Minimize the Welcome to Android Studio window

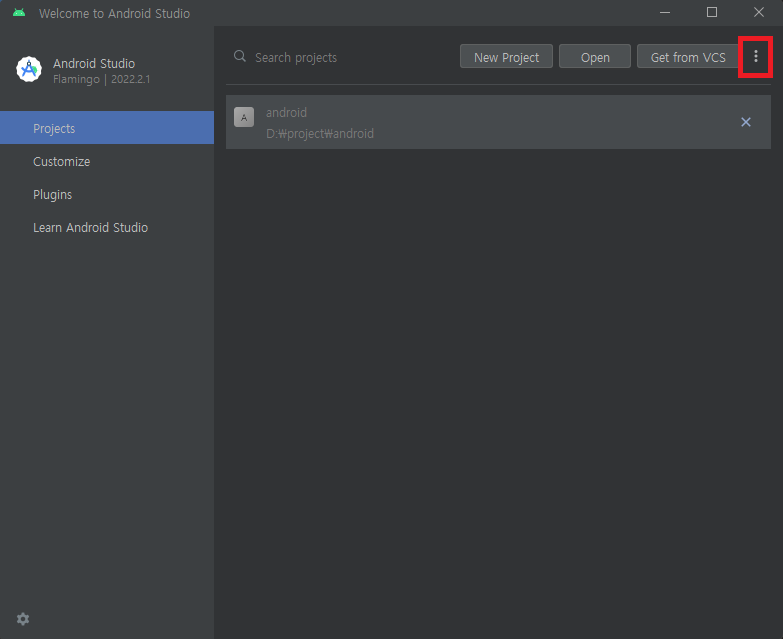pyautogui.click(x=665, y=12)
